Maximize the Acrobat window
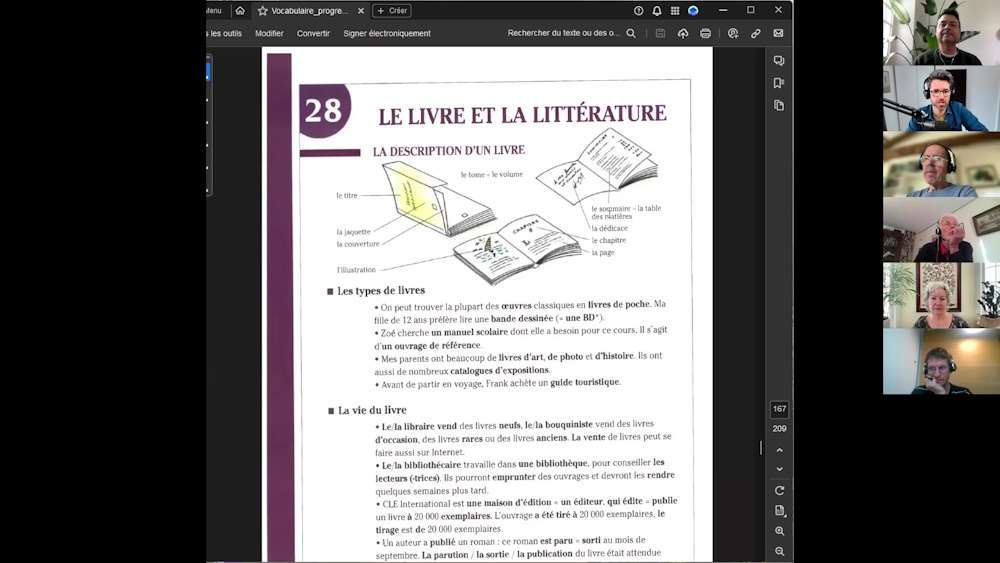Image resolution: width=1000 pixels, height=563 pixels. click(x=751, y=11)
